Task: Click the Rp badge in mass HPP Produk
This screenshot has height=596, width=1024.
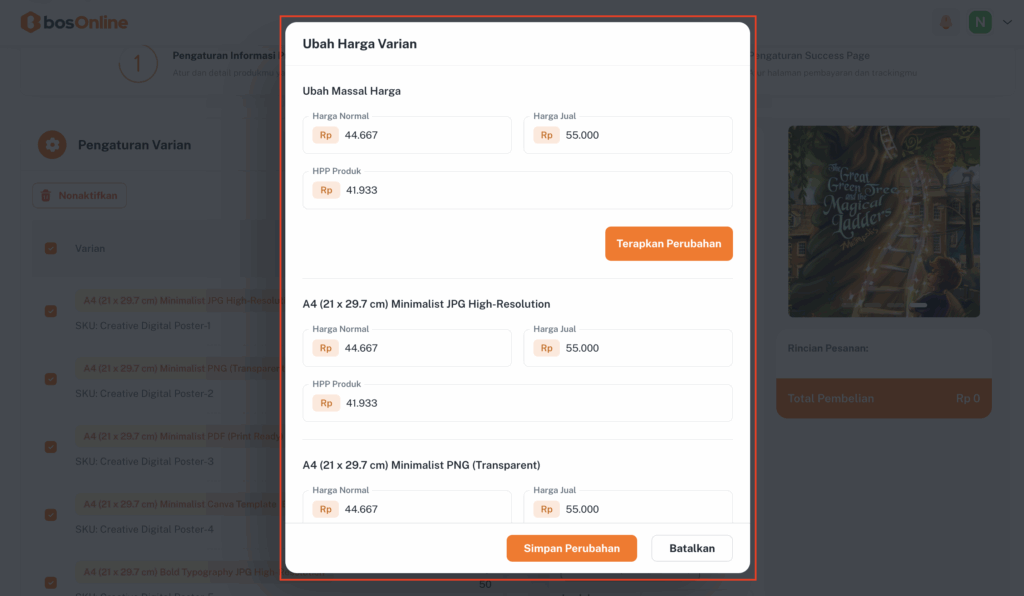Action: coord(326,190)
